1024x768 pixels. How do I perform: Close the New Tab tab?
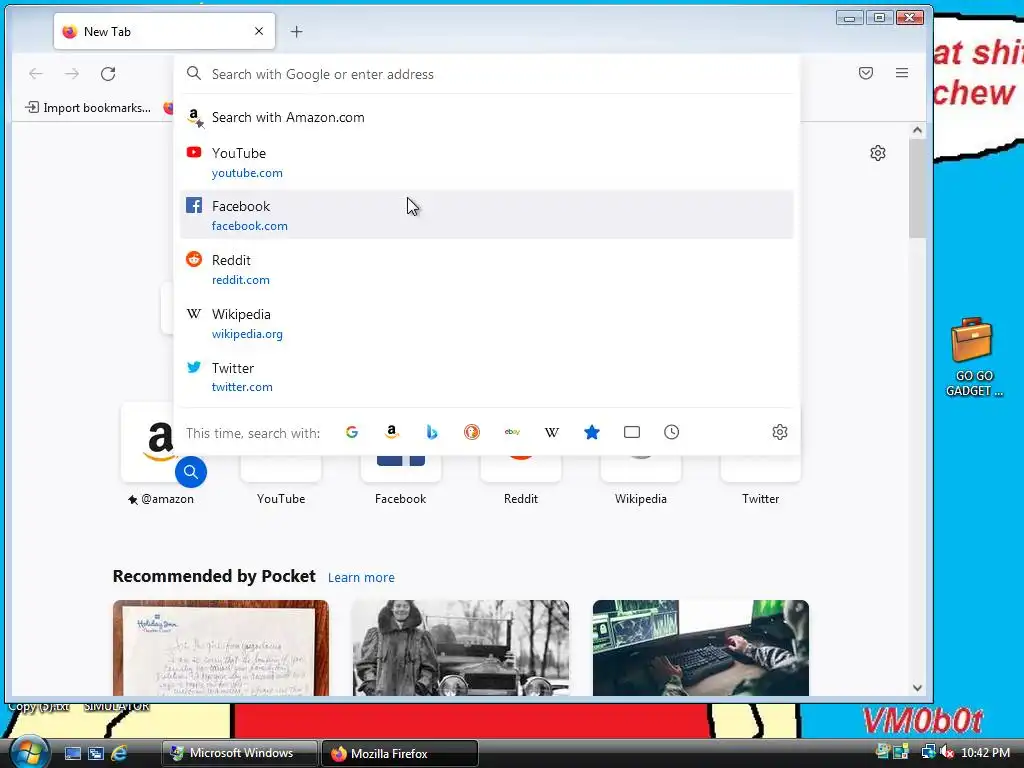pos(259,31)
